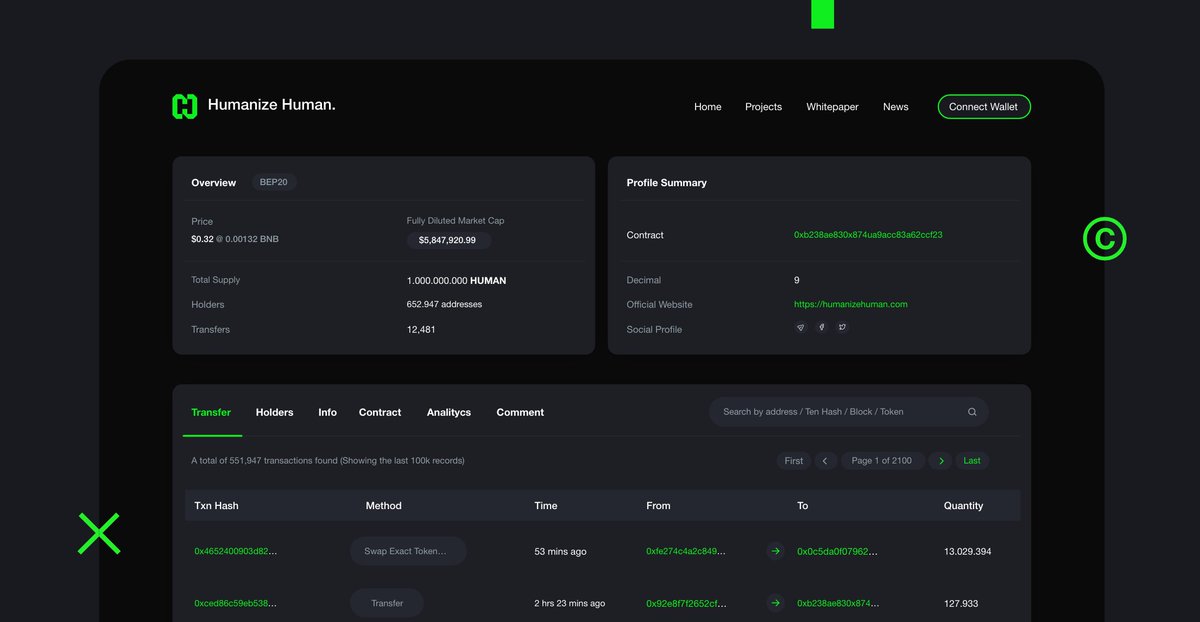Click the Page 1 of 2100 indicator

click(882, 461)
